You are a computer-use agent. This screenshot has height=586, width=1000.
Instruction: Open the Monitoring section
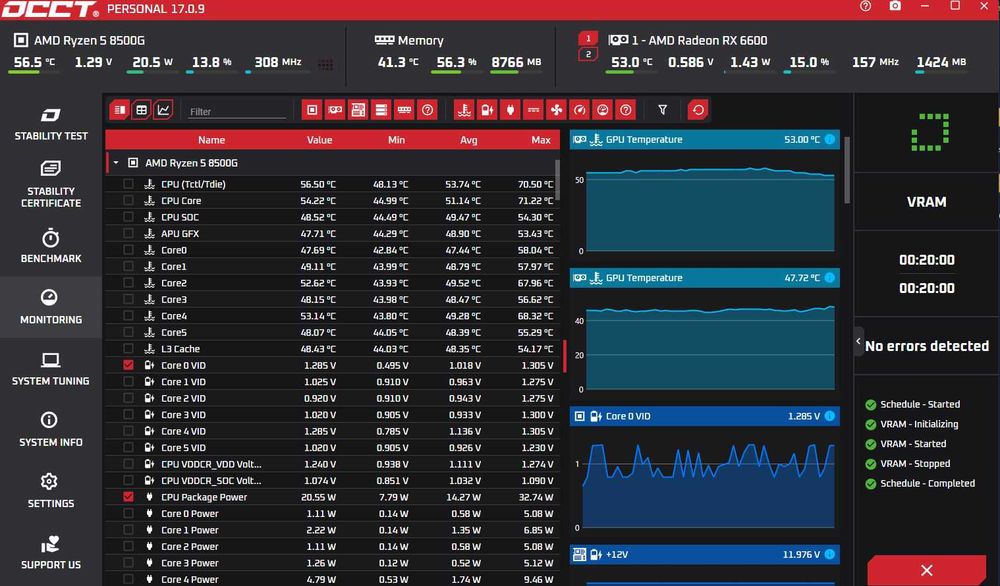51,307
